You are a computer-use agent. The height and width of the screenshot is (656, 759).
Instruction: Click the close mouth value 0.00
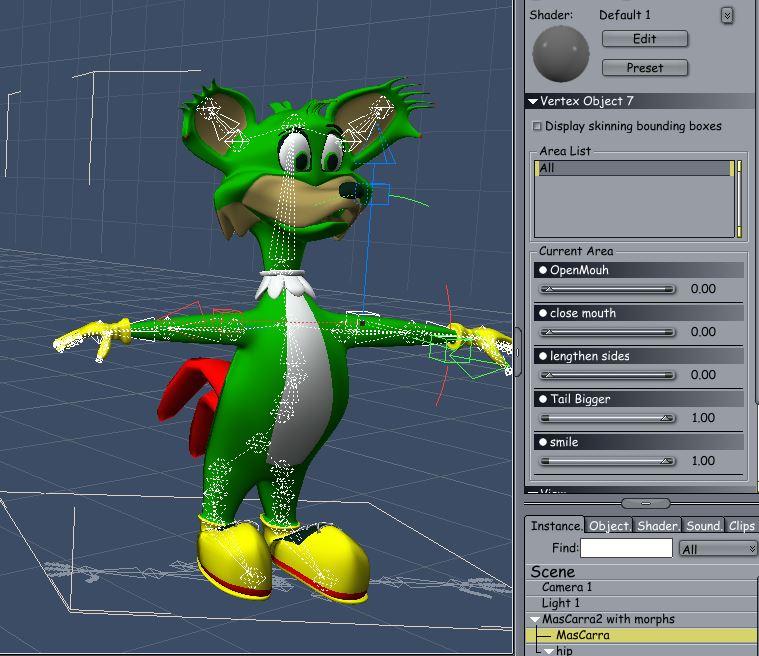(x=703, y=332)
